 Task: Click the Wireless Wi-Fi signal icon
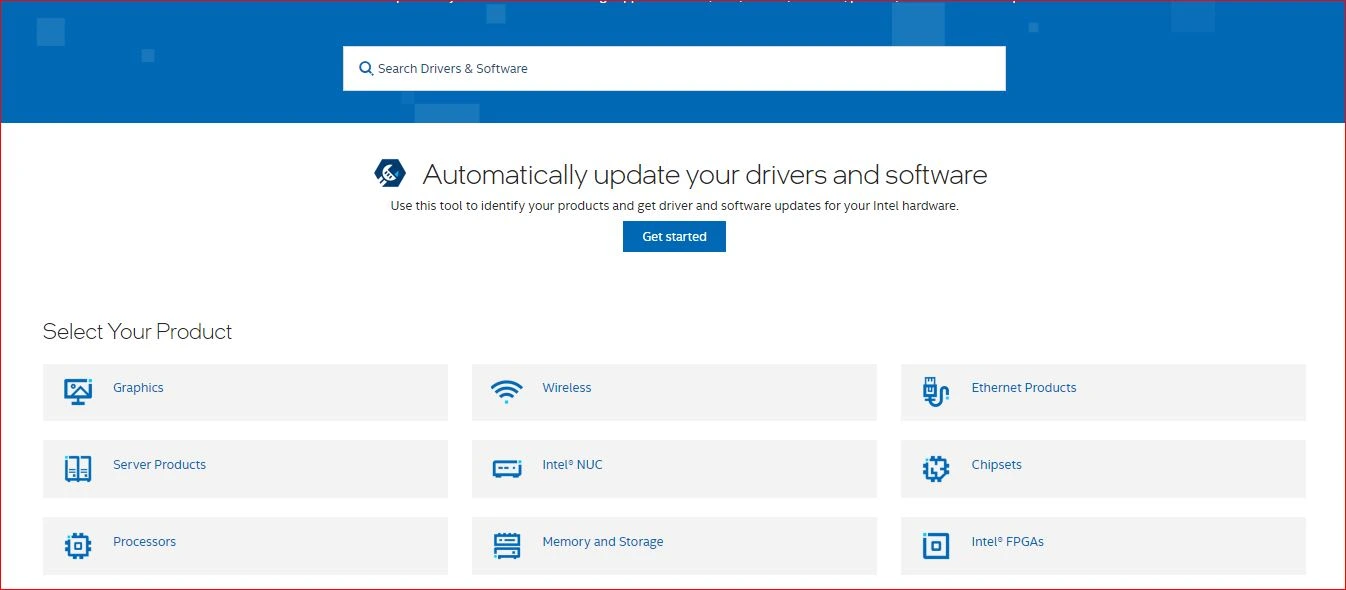click(x=507, y=391)
